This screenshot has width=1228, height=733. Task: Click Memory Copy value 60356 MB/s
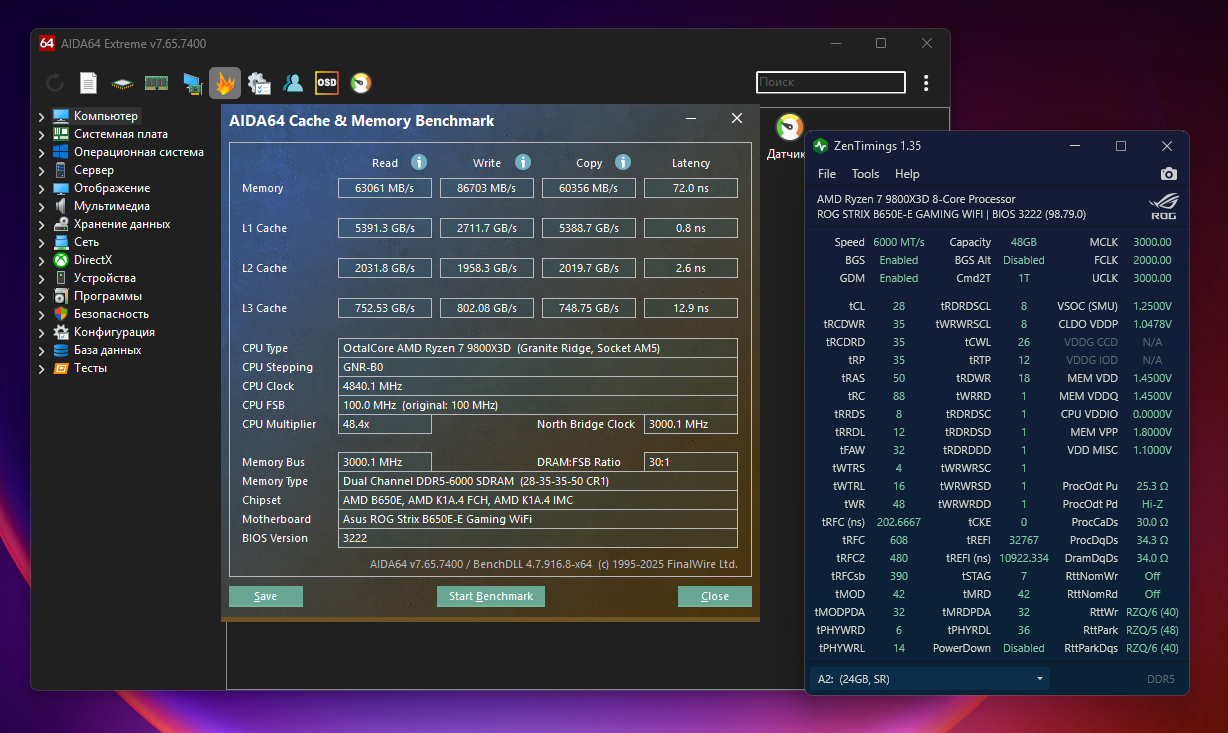[589, 188]
